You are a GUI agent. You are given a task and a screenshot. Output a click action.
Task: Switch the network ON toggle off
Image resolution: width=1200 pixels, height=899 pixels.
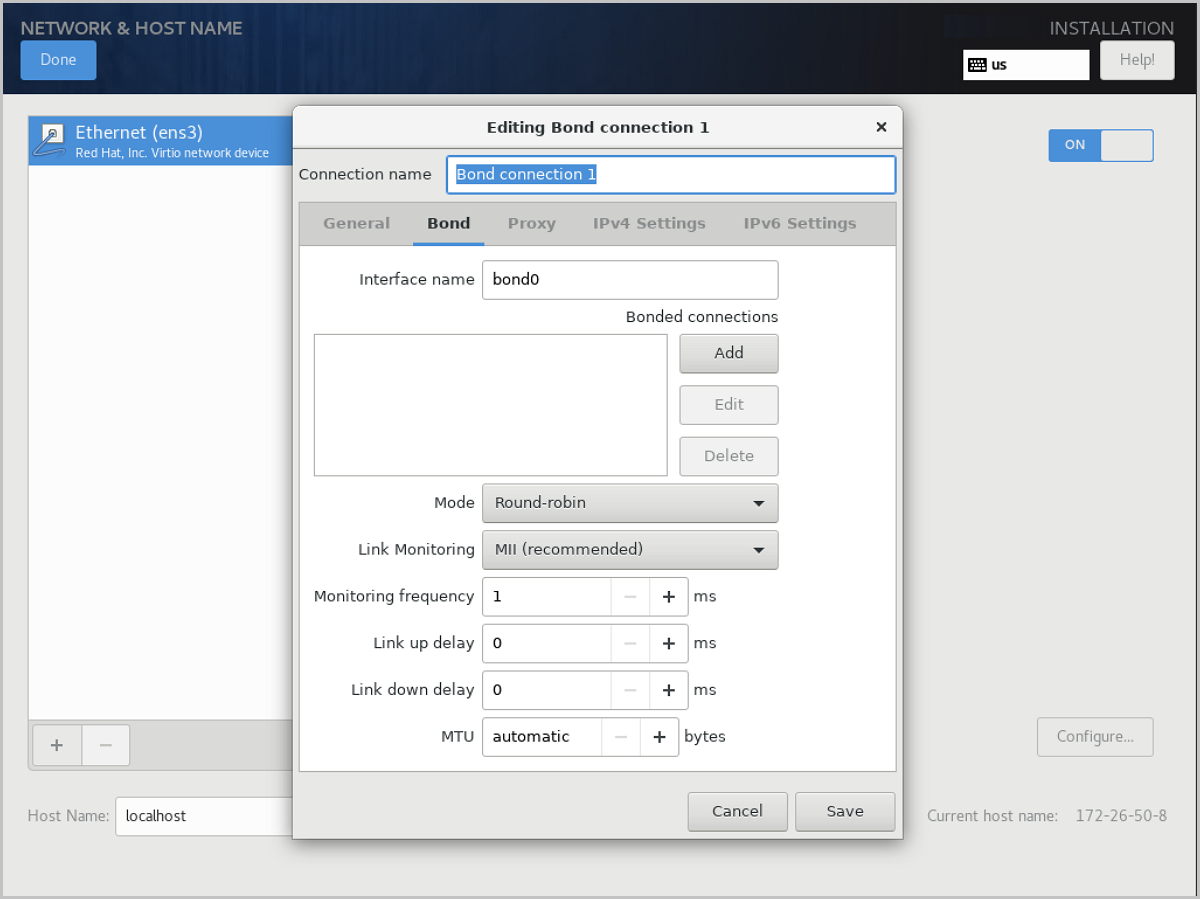pos(1100,145)
